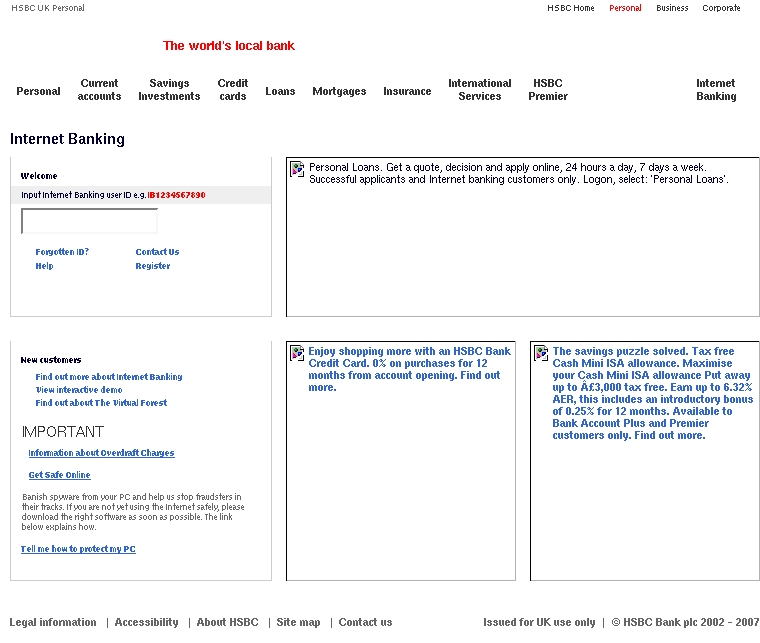Screen dimensions: 760x643
Task: Click the Personal Loans banner text
Action: (519, 173)
